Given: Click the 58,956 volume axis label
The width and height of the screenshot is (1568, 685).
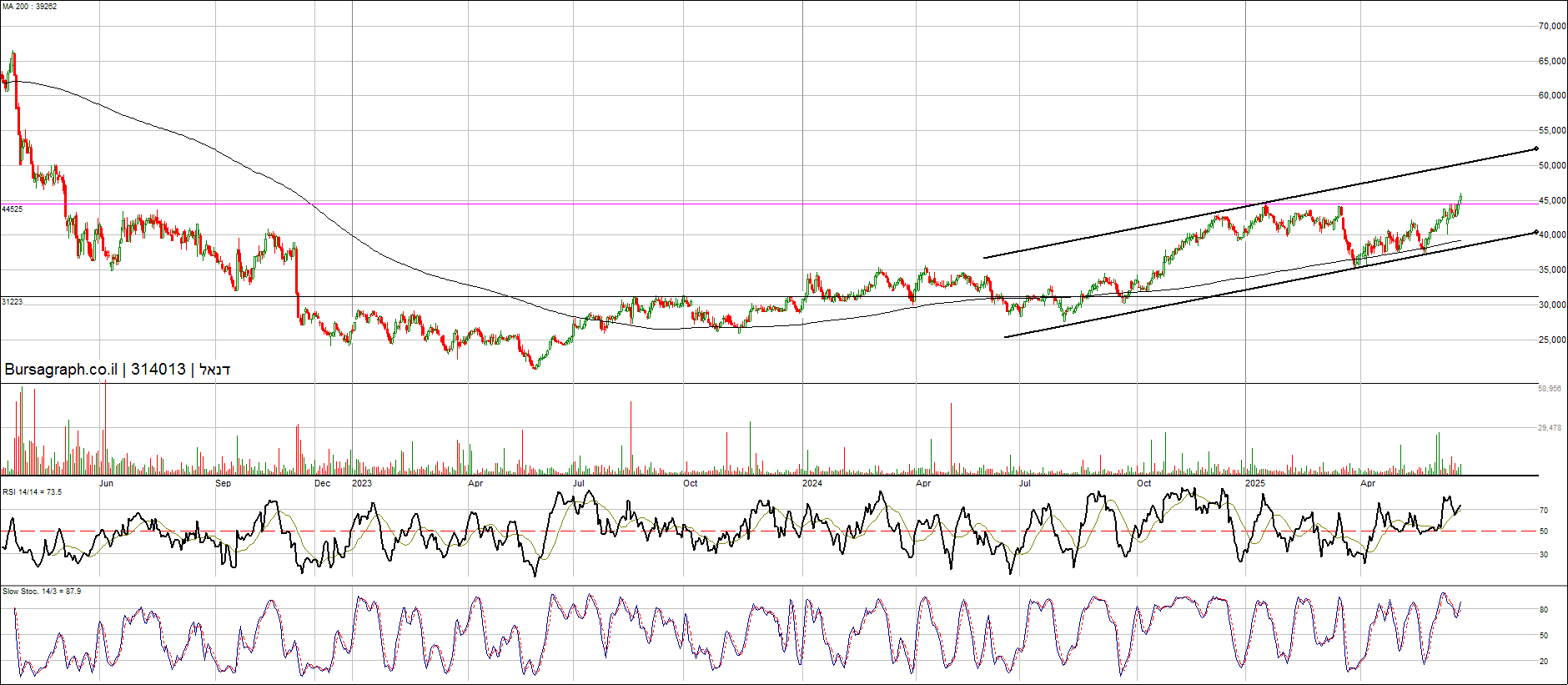Looking at the screenshot, I should pyautogui.click(x=1549, y=389).
